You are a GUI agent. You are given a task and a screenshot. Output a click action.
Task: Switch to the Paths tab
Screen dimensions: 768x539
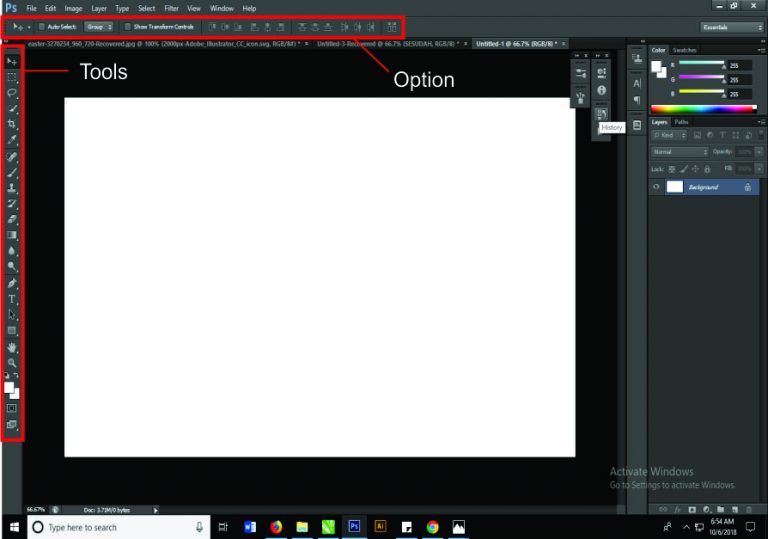click(x=681, y=122)
